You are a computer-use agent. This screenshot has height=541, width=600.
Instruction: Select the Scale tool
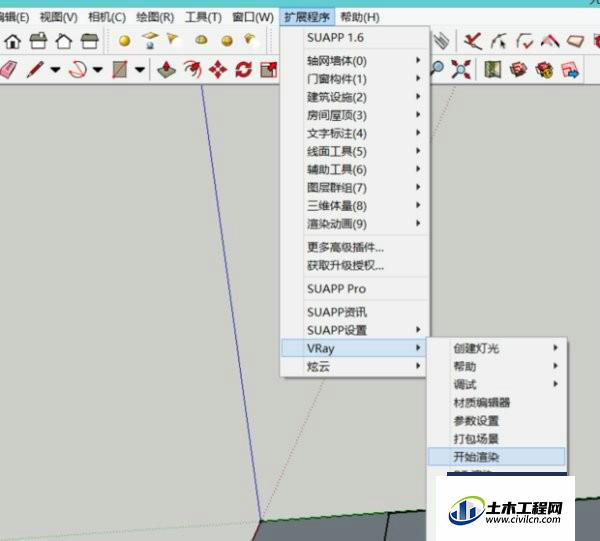click(x=268, y=70)
